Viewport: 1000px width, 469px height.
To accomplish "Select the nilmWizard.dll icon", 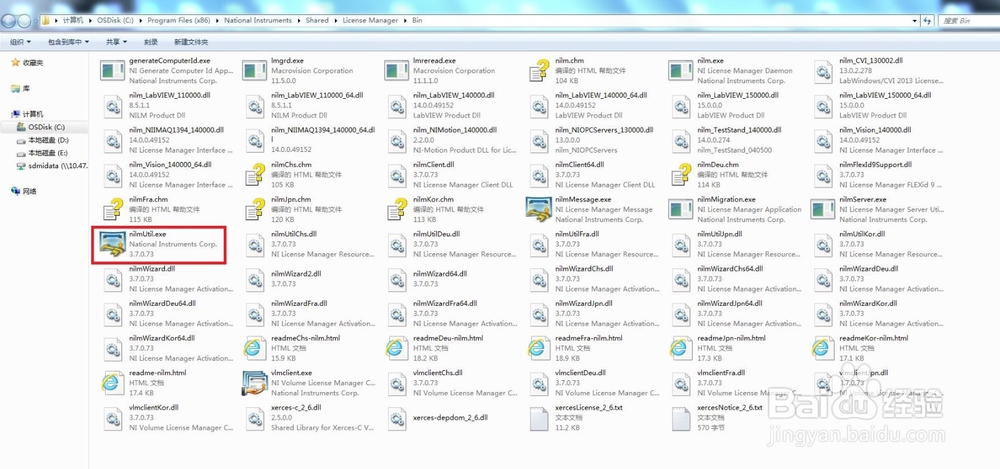I will tap(112, 279).
